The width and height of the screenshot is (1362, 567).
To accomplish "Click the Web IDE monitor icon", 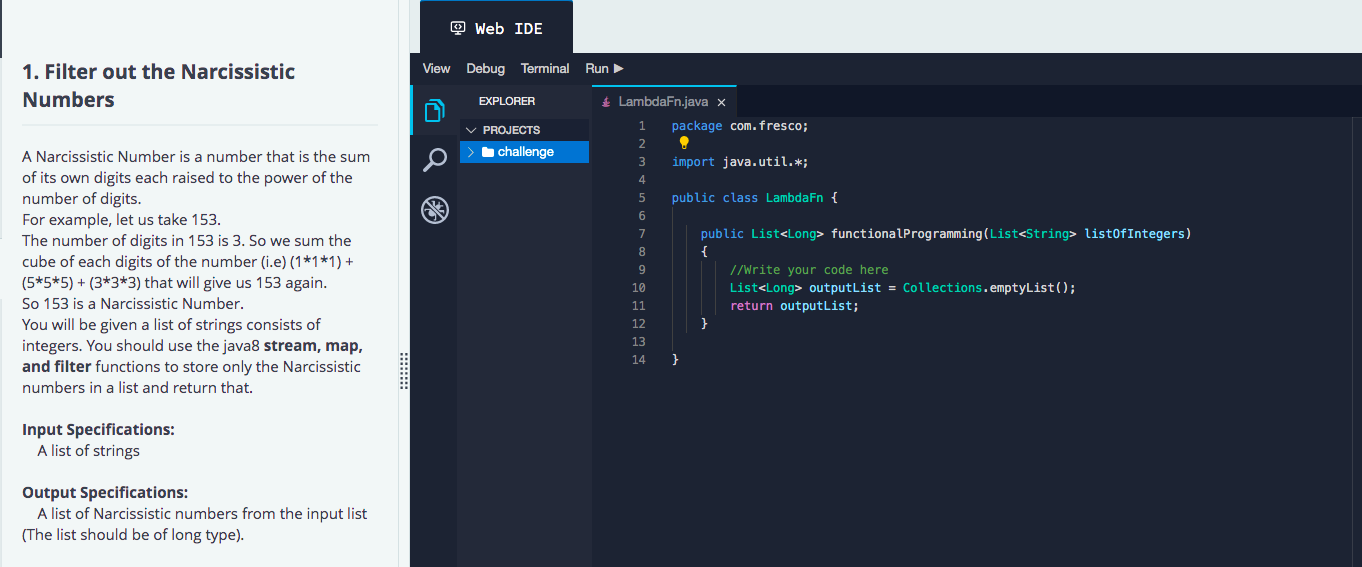I will [458, 28].
